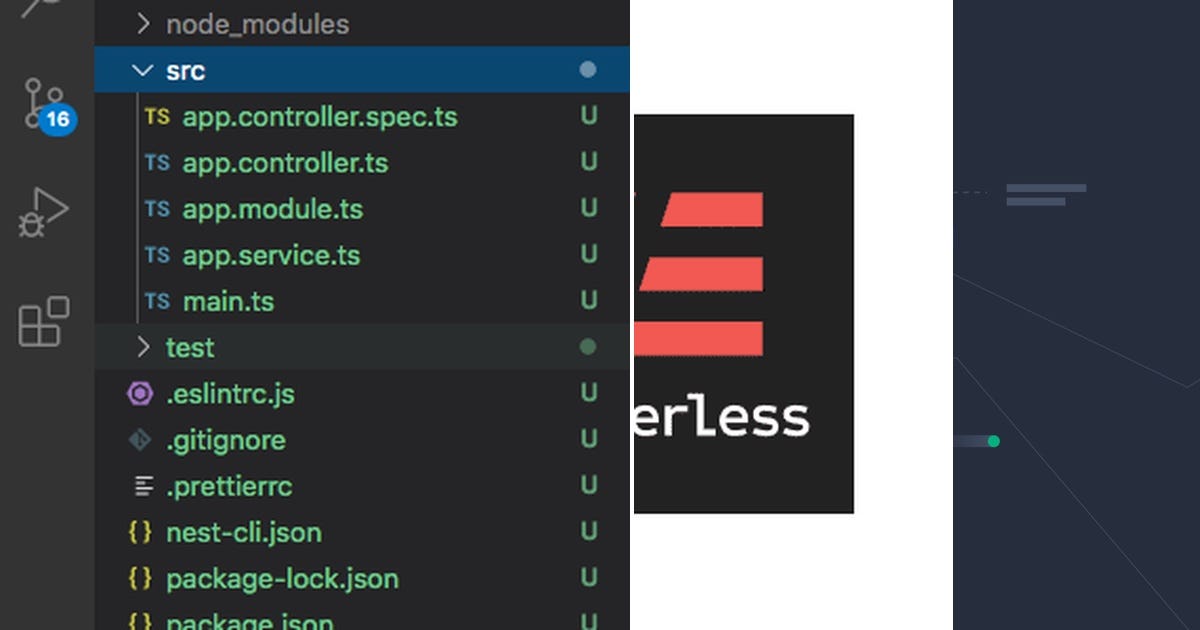The width and height of the screenshot is (1200, 630).
Task: Click the U indicator next to main.ts
Action: 588,301
